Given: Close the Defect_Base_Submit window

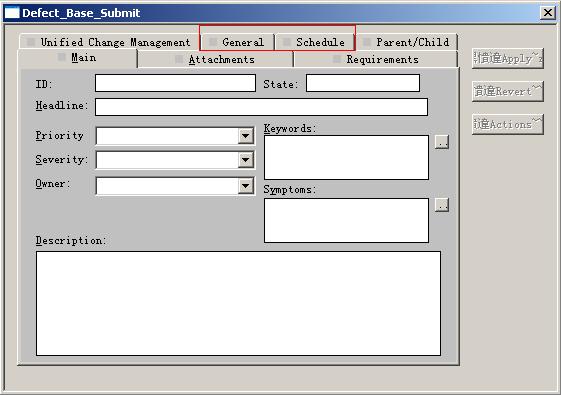Looking at the screenshot, I should pos(547,13).
